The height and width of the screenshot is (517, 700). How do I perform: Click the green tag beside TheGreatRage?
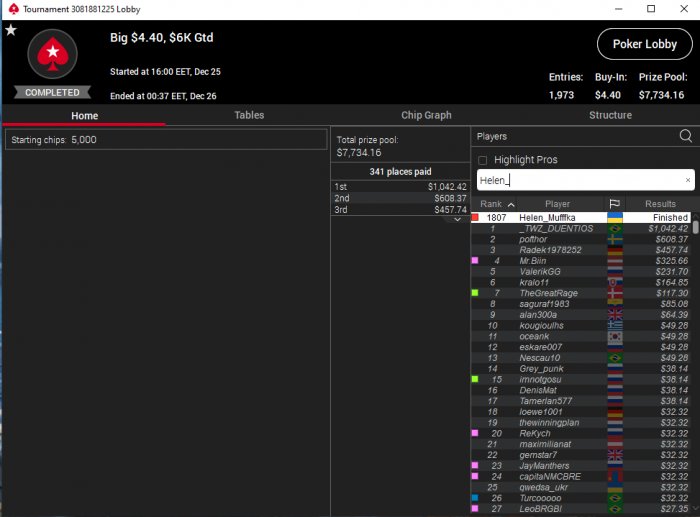tap(475, 293)
